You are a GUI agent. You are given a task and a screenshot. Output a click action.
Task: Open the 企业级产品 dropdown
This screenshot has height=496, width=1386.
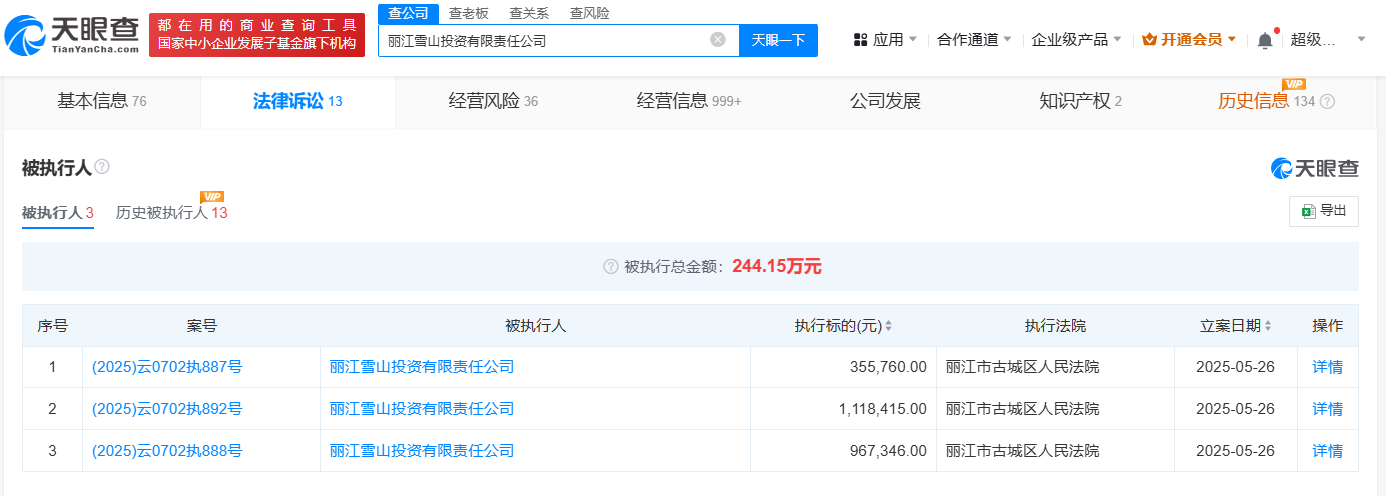click(1076, 40)
